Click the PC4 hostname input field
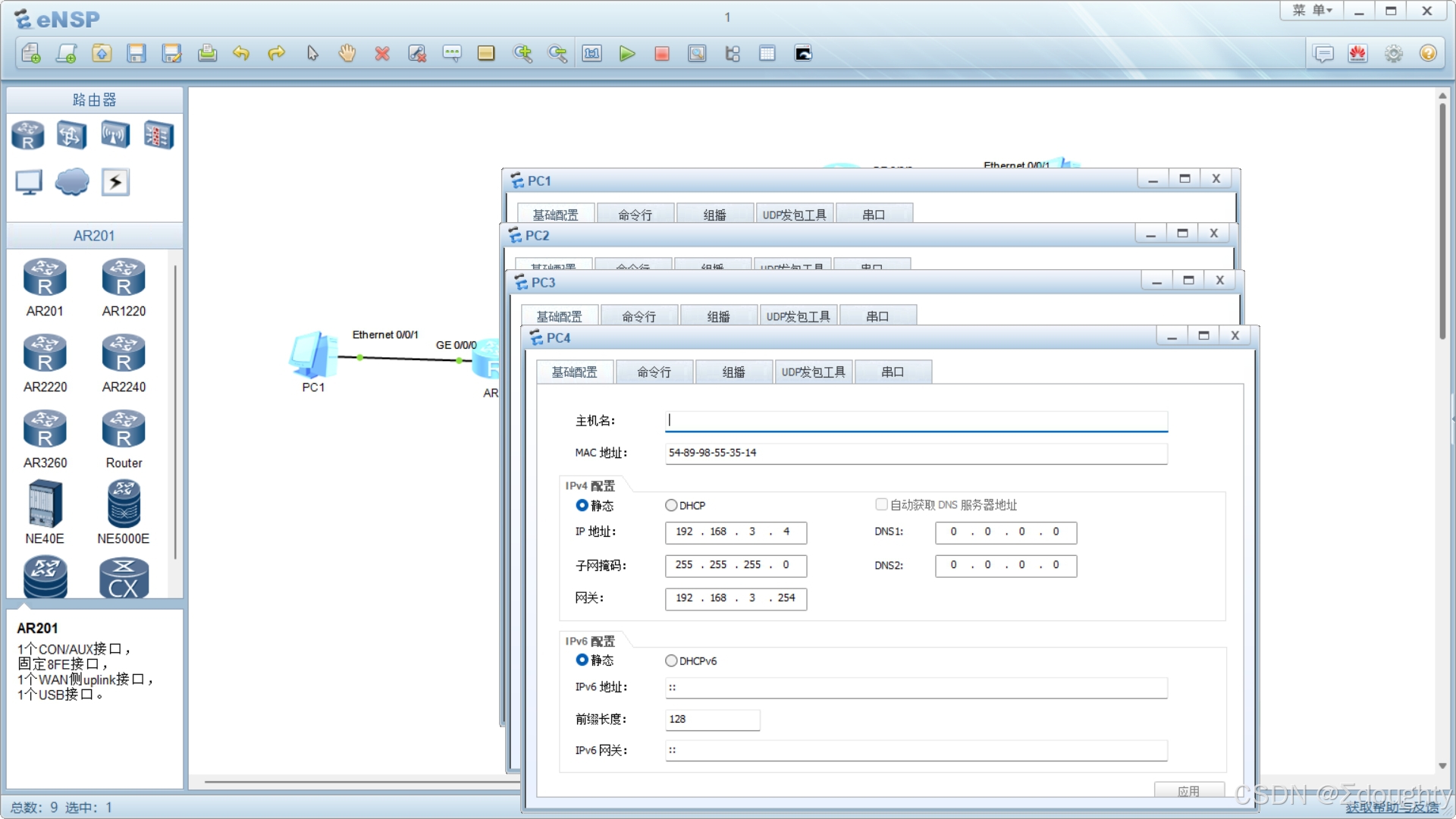This screenshot has height=819, width=1456. click(916, 421)
